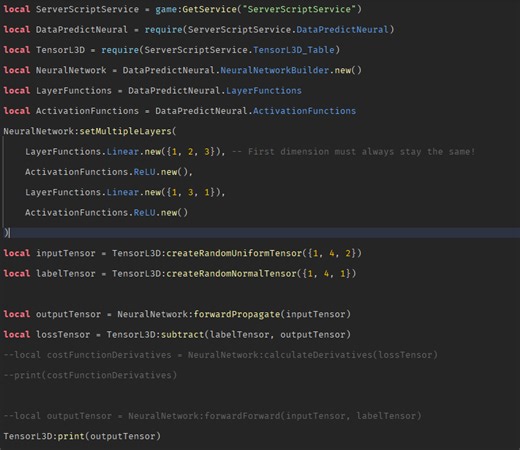Click the Linear.new({1, 2, 3}) line
This screenshot has height=450, width=520.
tap(125, 151)
